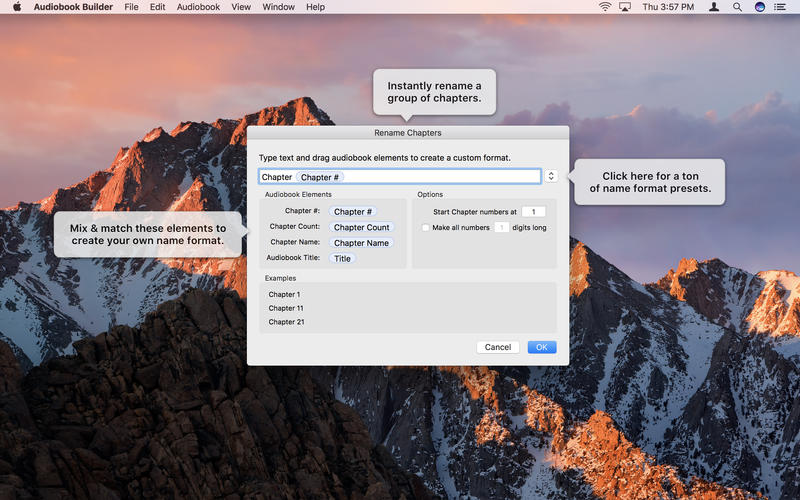The image size is (800, 500).
Task: Cancel the Rename Chapters dialog
Action: 497,347
